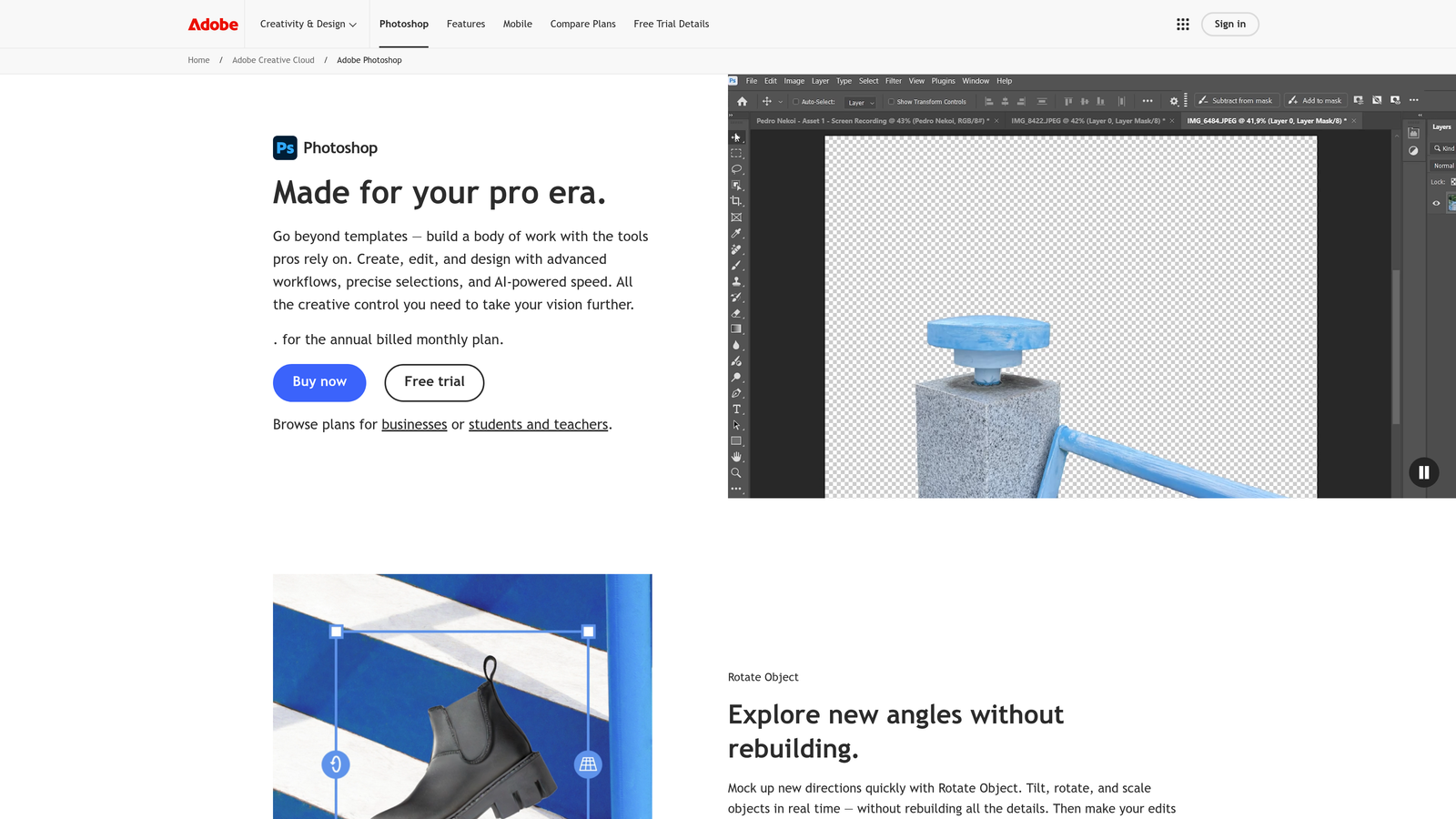The height and width of the screenshot is (819, 1456).
Task: Select the Dodge tool
Action: click(736, 377)
